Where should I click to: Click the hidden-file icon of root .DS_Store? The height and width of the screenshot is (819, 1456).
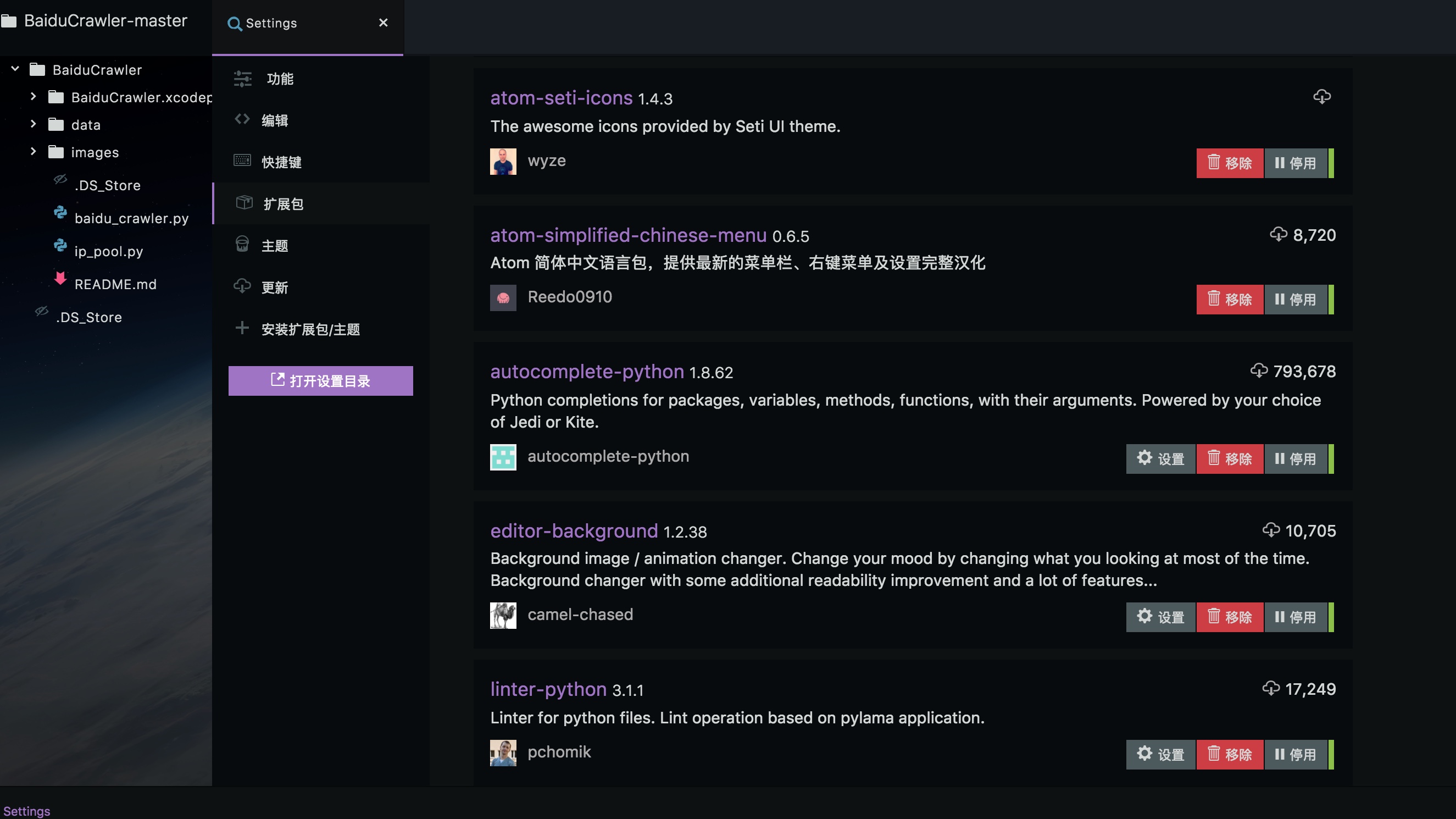tap(42, 312)
